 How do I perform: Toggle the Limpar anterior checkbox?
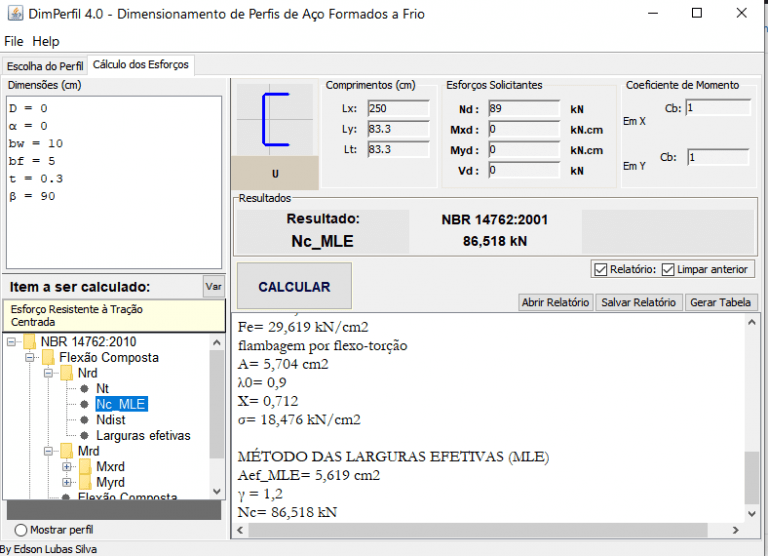[x=668, y=269]
